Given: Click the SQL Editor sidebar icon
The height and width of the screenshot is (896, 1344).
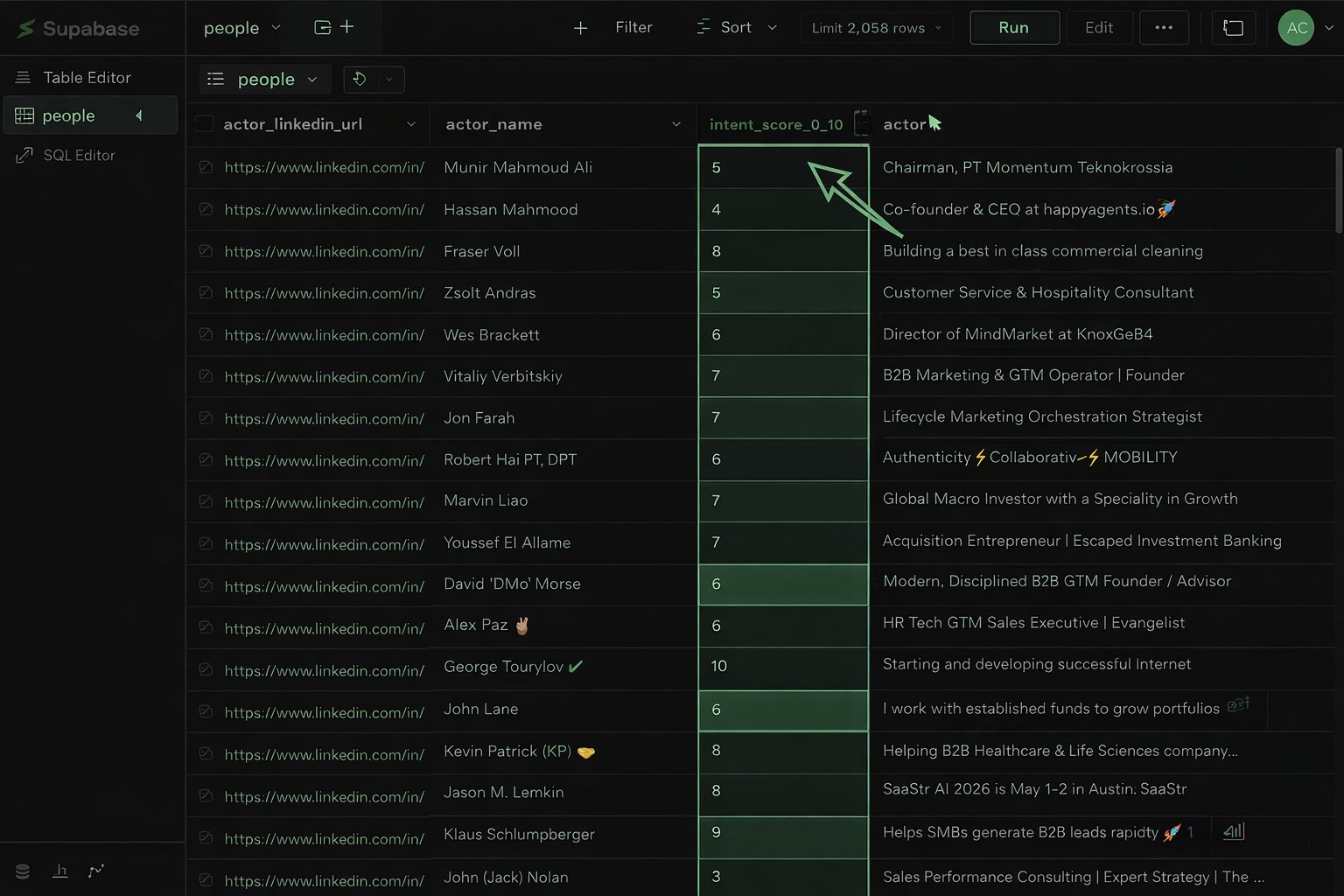Looking at the screenshot, I should (x=24, y=156).
